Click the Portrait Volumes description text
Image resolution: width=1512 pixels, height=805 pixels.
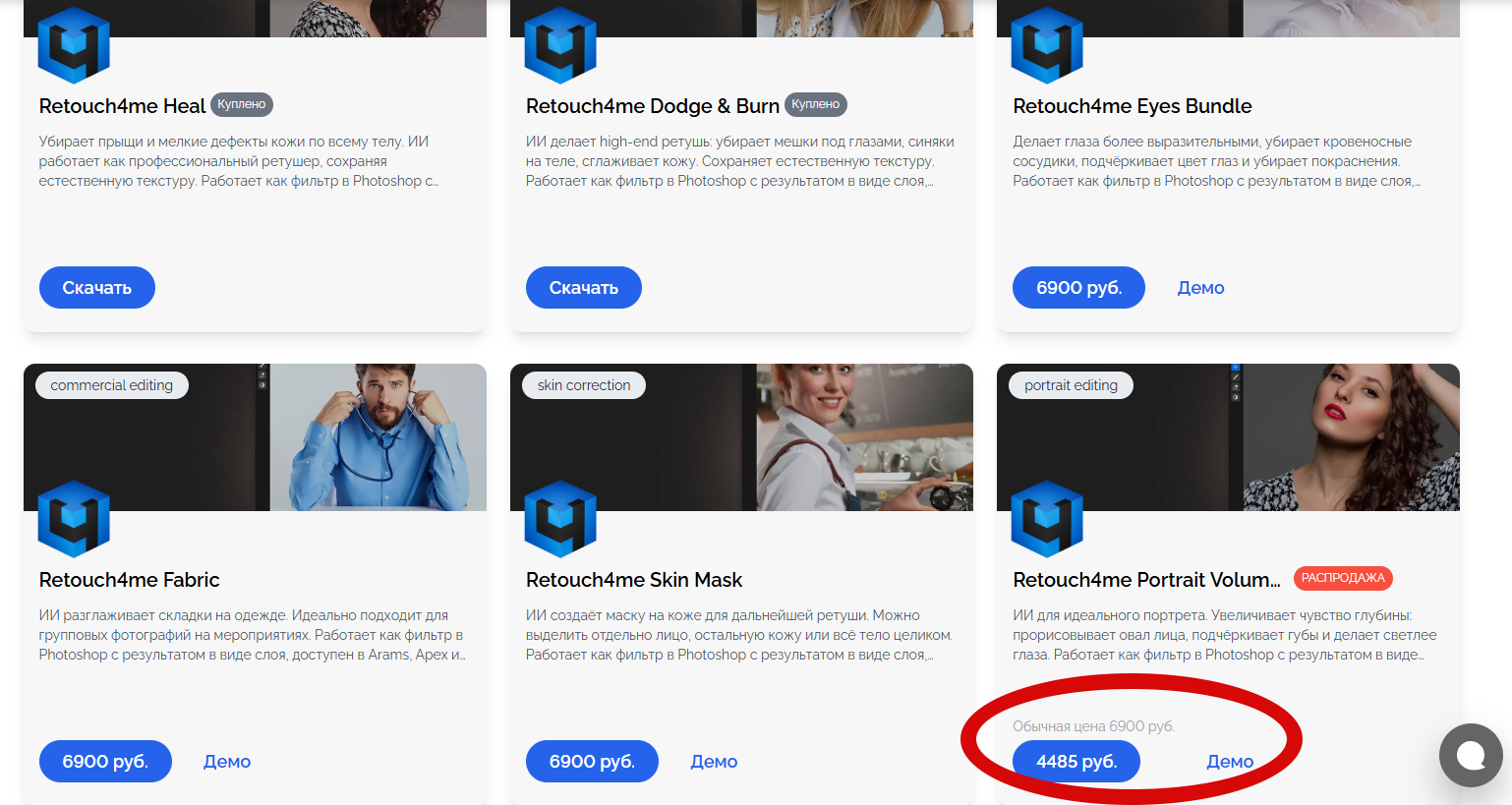click(1225, 635)
